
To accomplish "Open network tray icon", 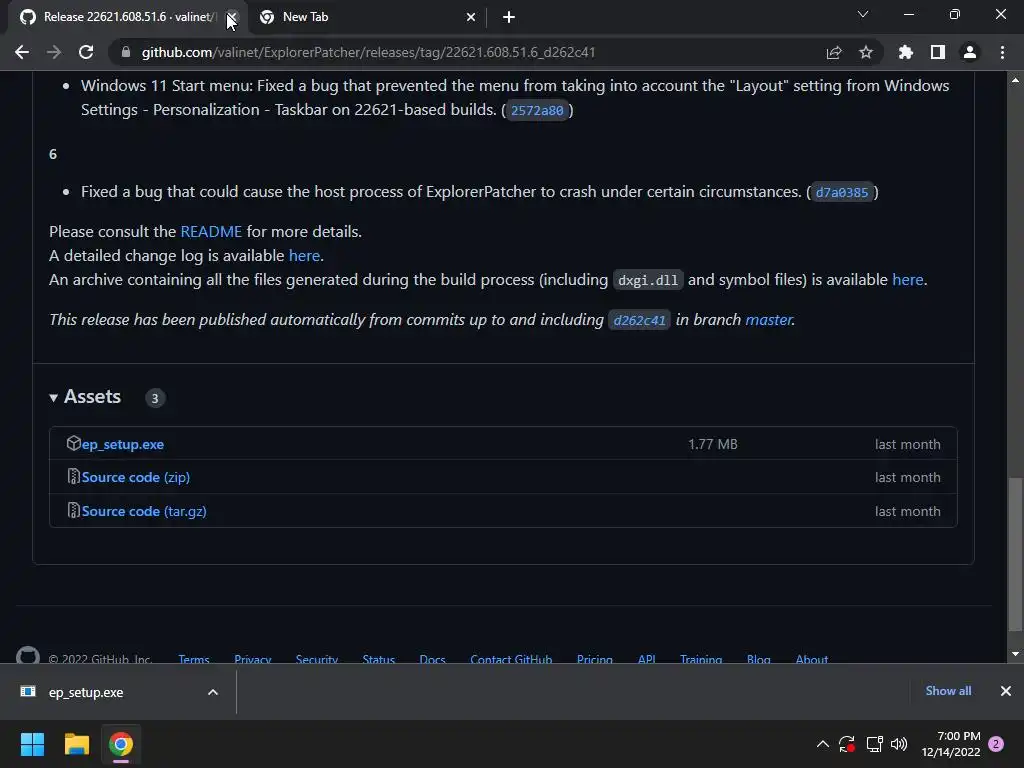I will (874, 744).
